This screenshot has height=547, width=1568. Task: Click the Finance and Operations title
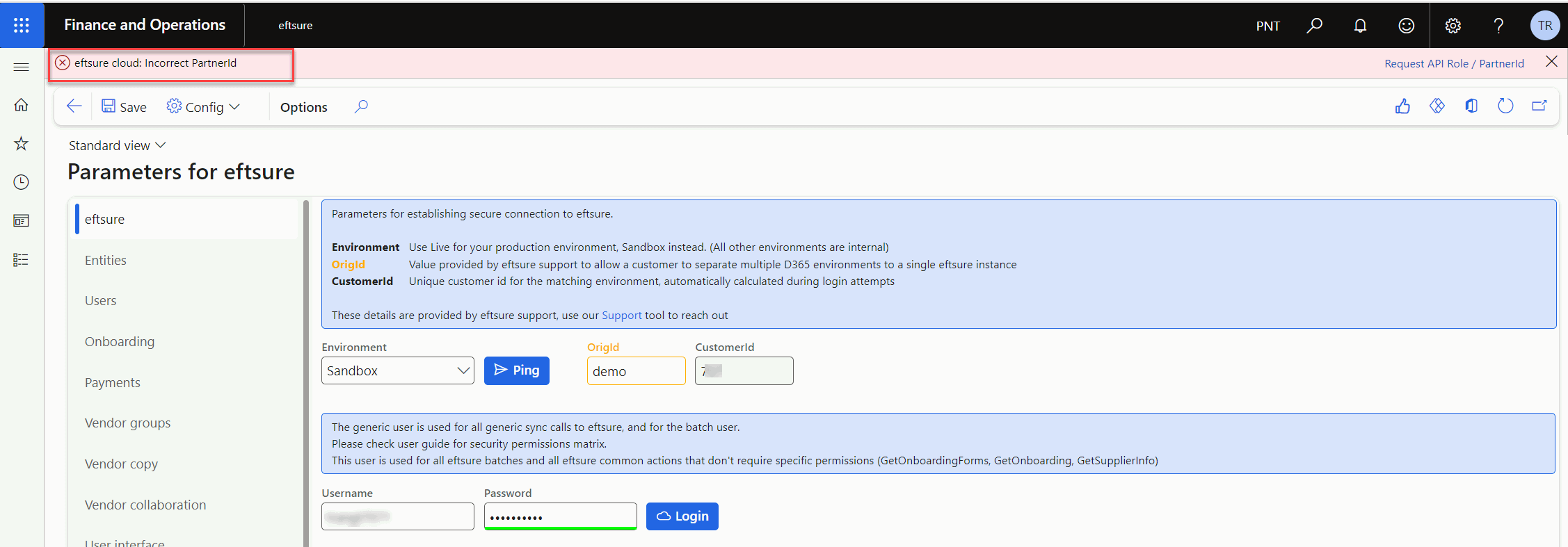pyautogui.click(x=145, y=25)
